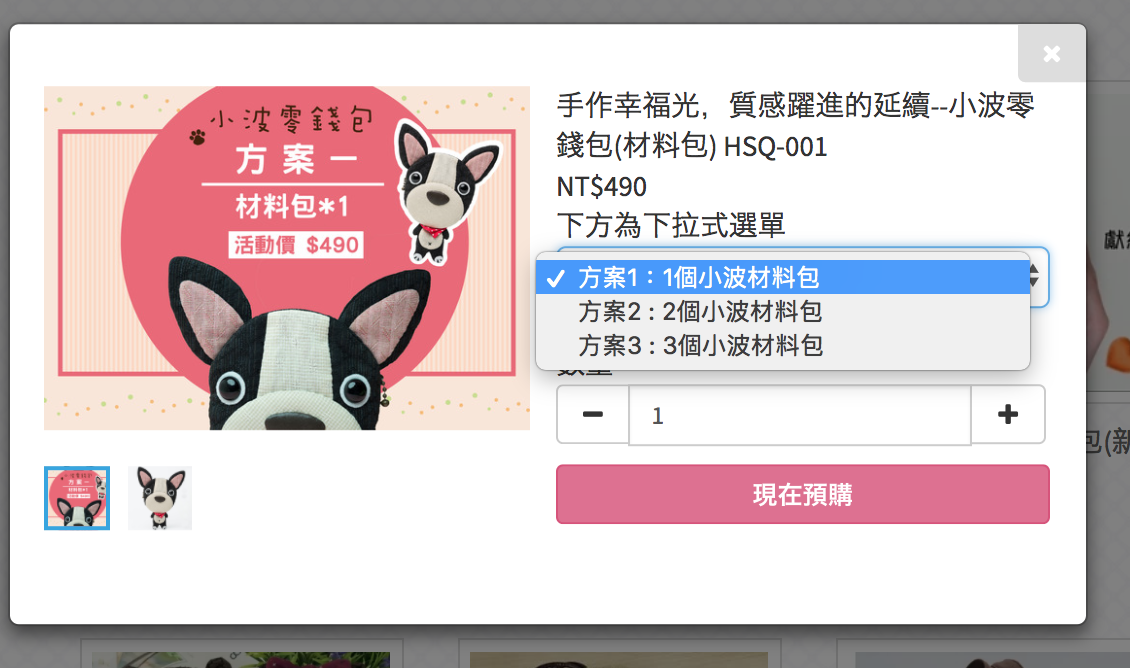Choose 方案1:1個小波材料包 option

click(783, 277)
